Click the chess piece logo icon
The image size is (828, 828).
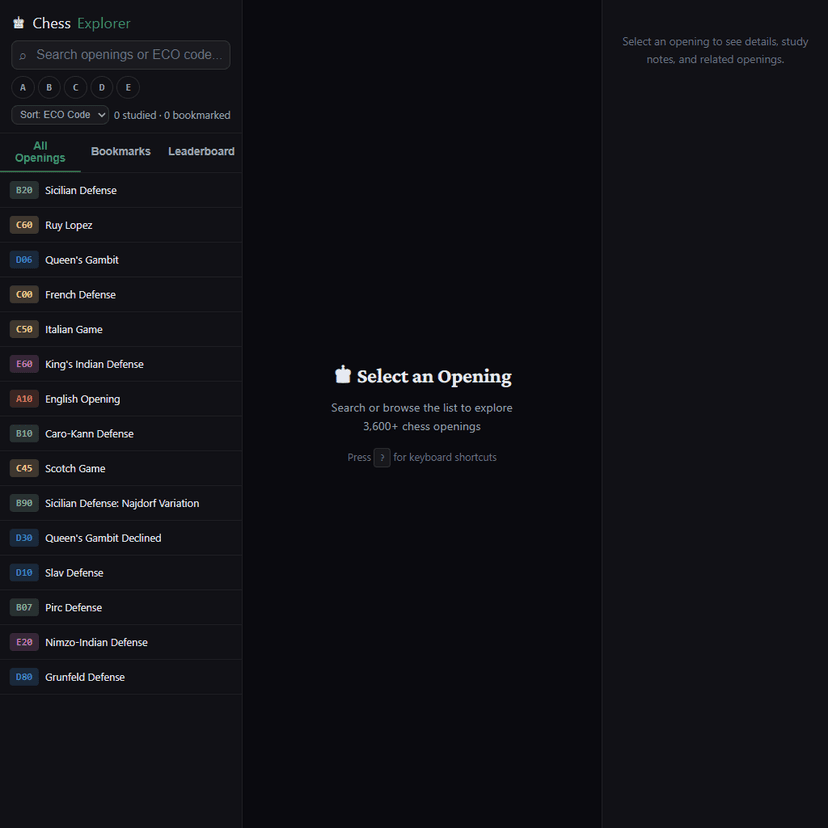coord(19,23)
